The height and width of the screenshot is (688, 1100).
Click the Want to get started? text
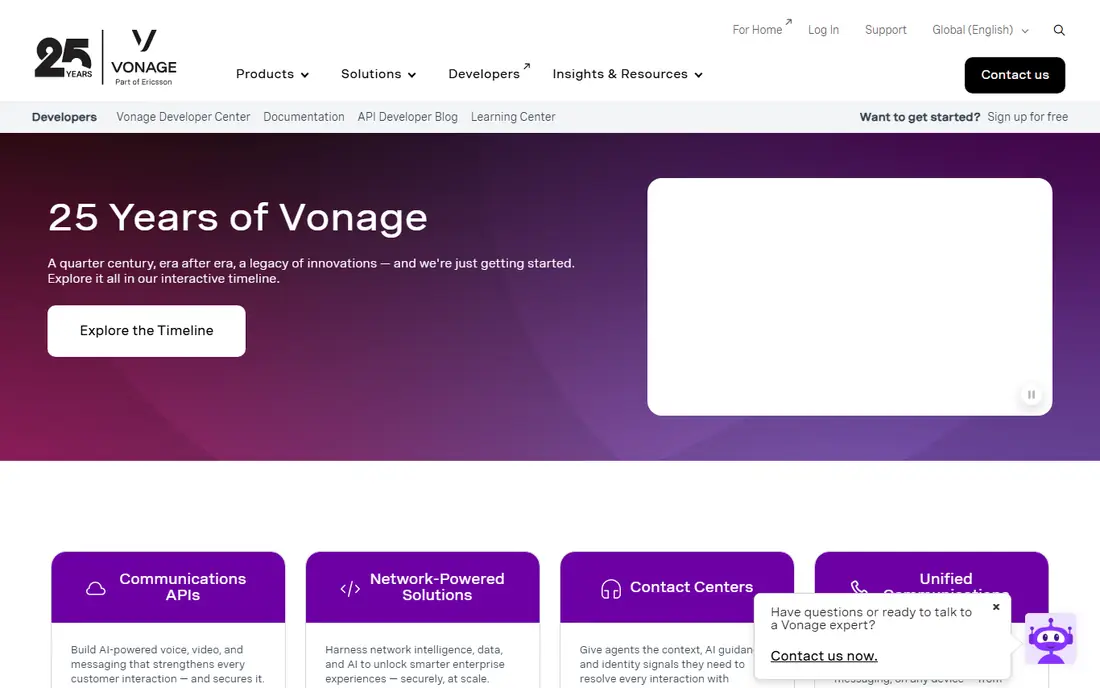pos(920,117)
